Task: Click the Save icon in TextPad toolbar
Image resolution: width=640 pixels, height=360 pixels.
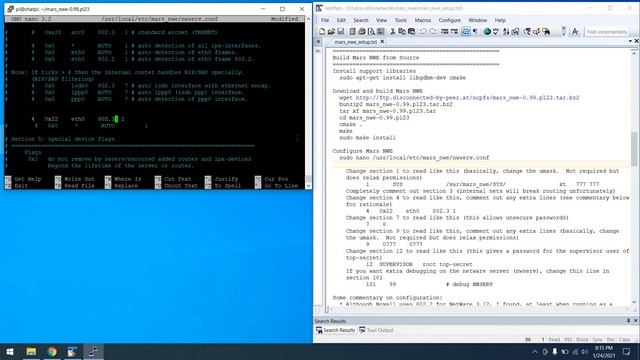Action: (340, 31)
